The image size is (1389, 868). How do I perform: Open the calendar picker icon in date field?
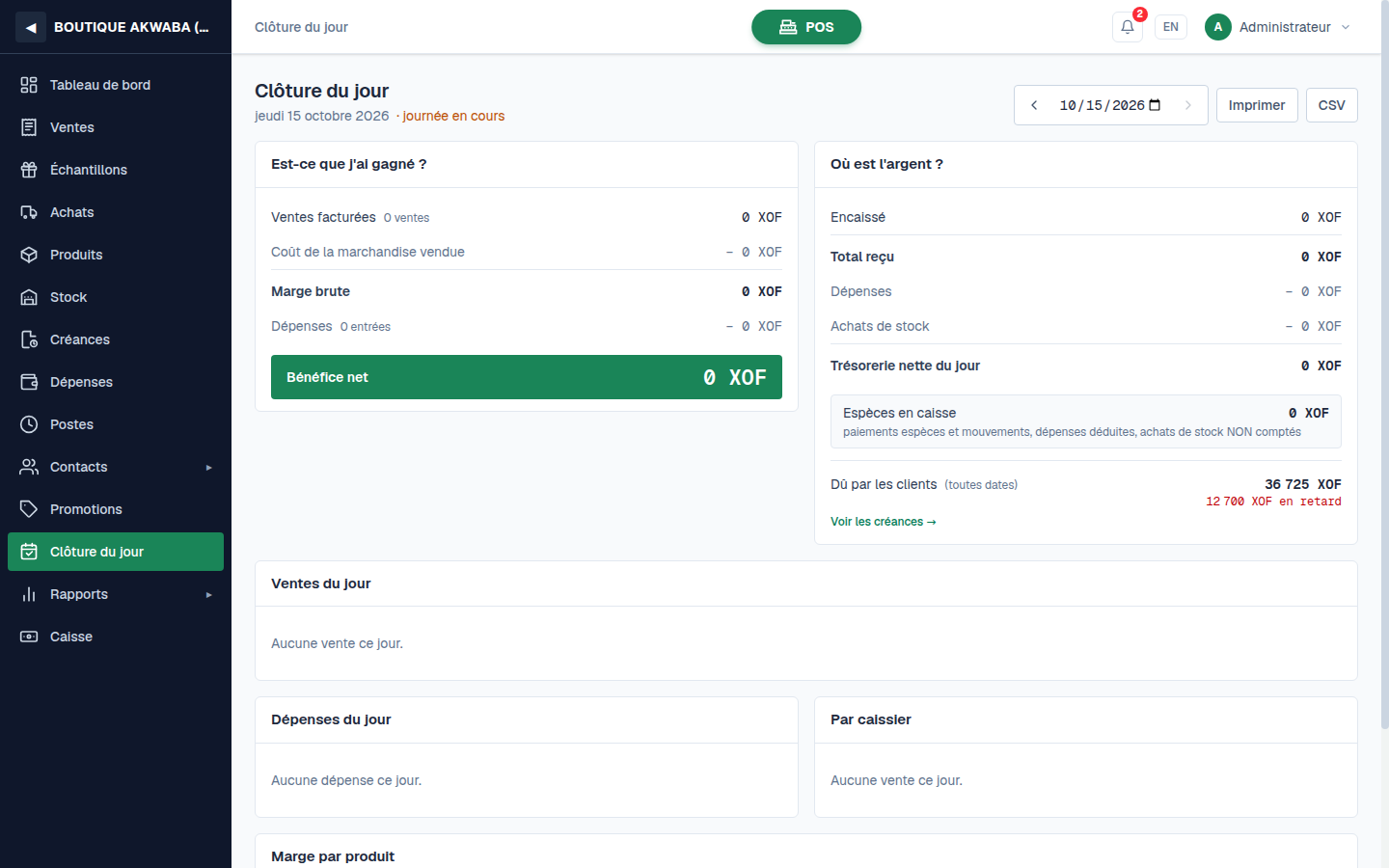coord(1155,105)
